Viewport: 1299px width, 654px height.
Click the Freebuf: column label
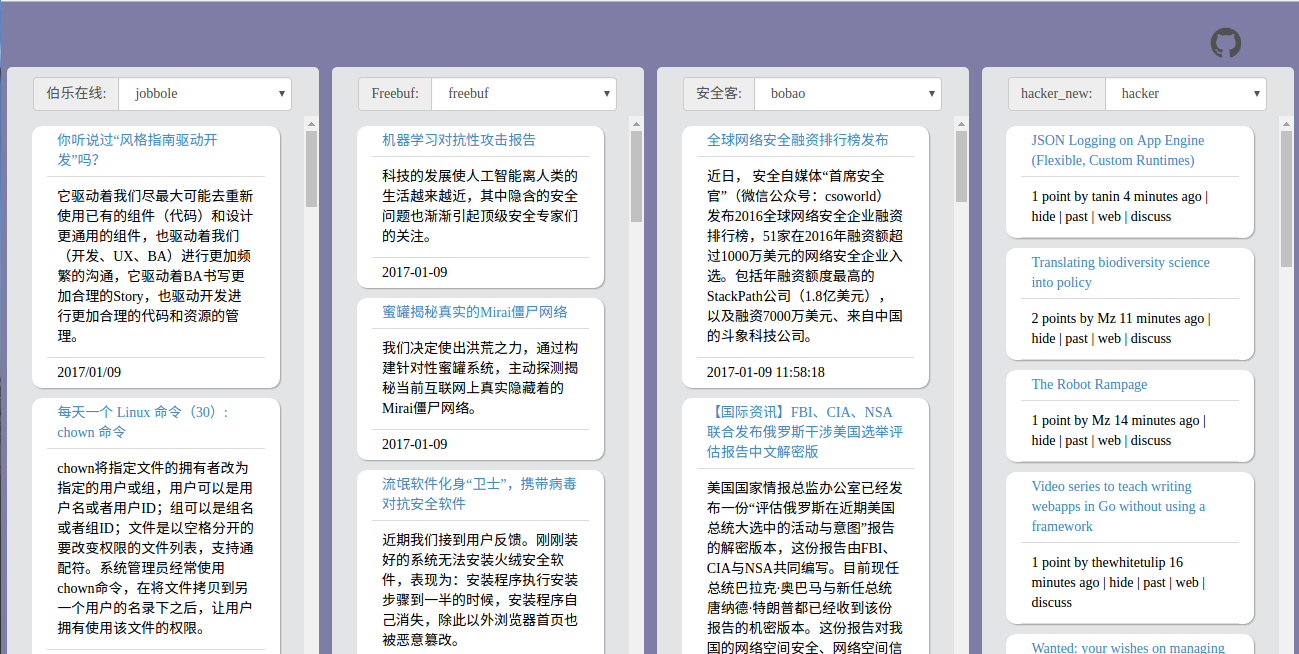[x=395, y=94]
